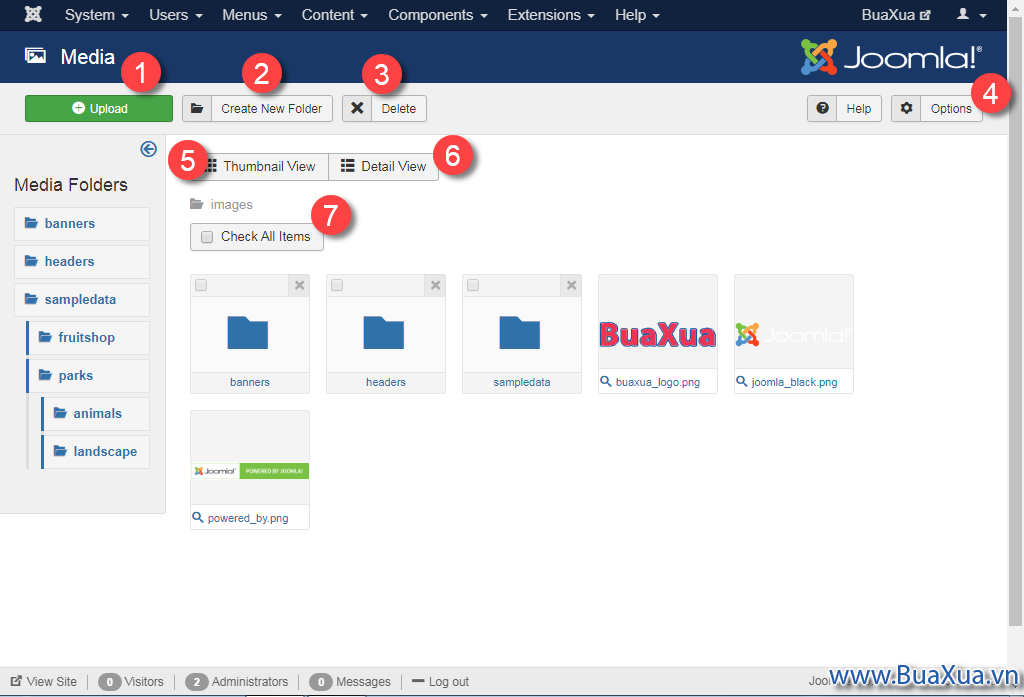Image resolution: width=1024 pixels, height=697 pixels.
Task: Click the gear icon beside Options
Action: coord(906,108)
